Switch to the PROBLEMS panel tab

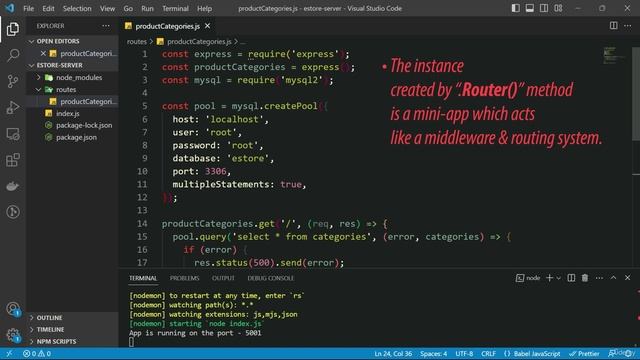(x=184, y=278)
